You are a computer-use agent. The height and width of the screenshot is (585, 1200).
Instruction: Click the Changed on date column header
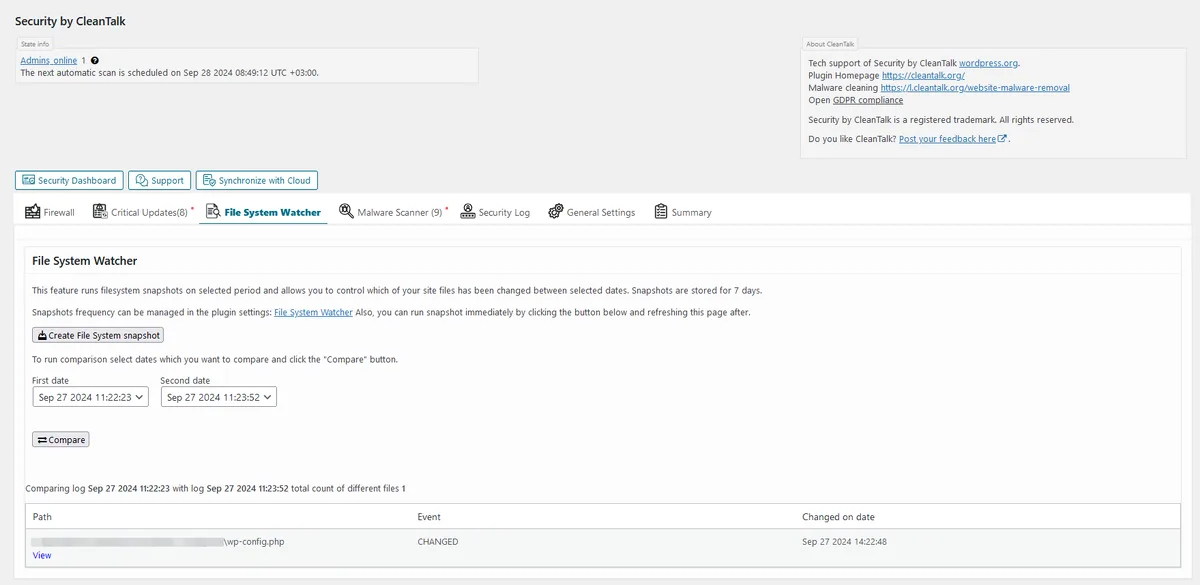[x=838, y=517]
